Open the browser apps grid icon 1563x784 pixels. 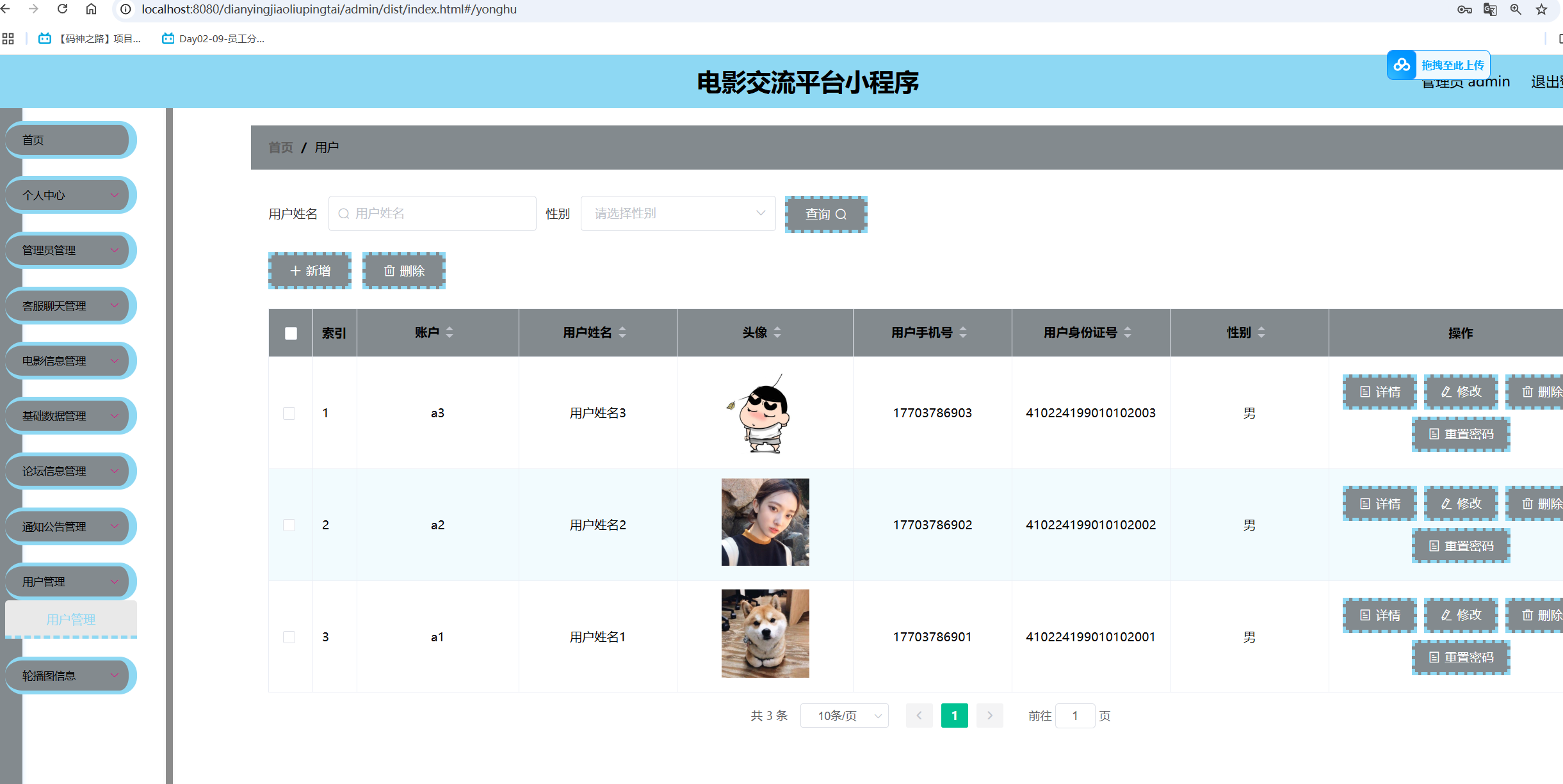8,39
